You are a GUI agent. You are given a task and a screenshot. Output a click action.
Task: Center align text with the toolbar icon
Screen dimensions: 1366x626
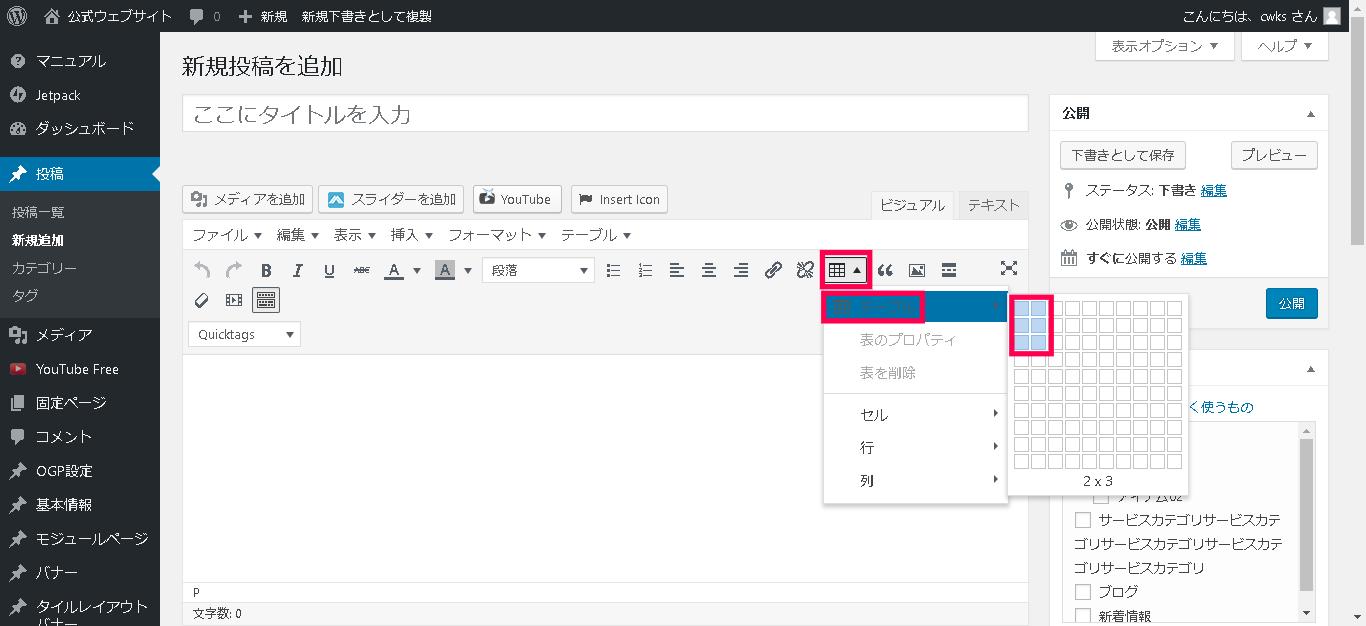click(709, 270)
